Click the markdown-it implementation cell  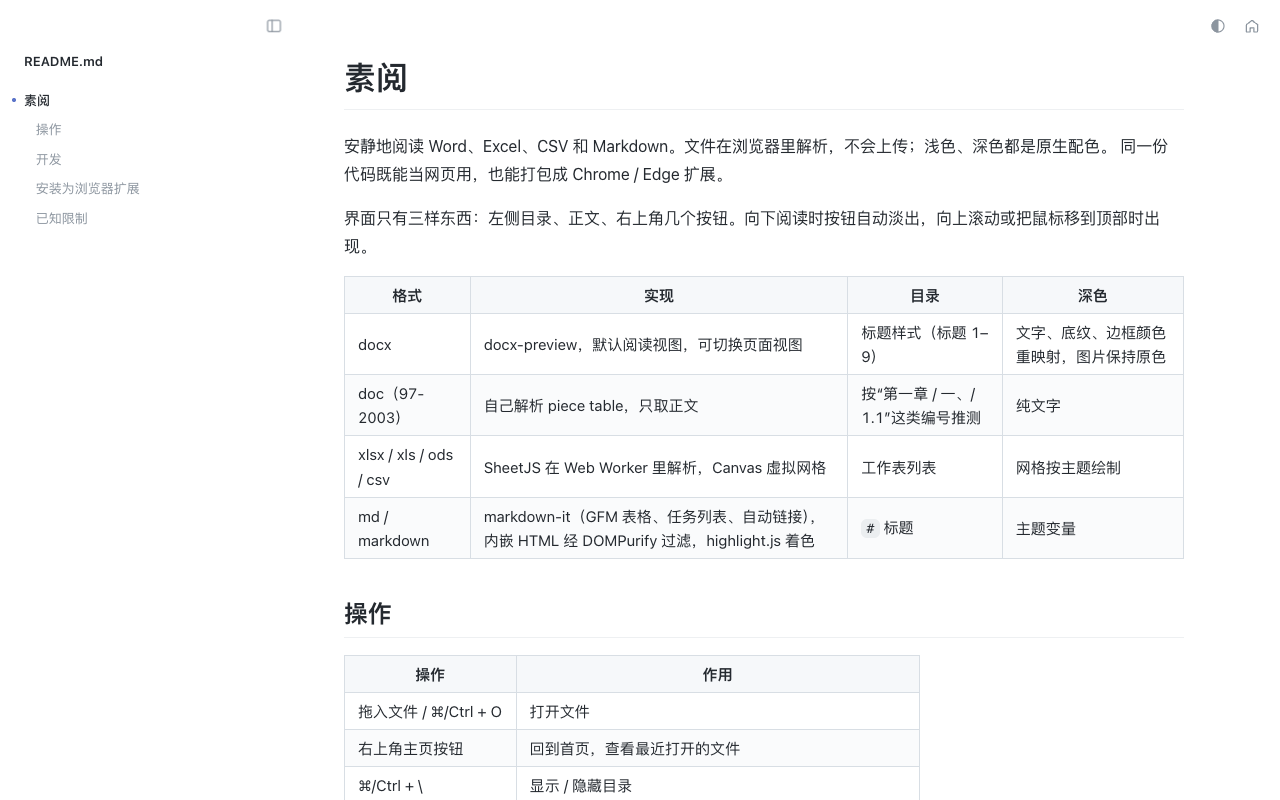[x=659, y=528]
